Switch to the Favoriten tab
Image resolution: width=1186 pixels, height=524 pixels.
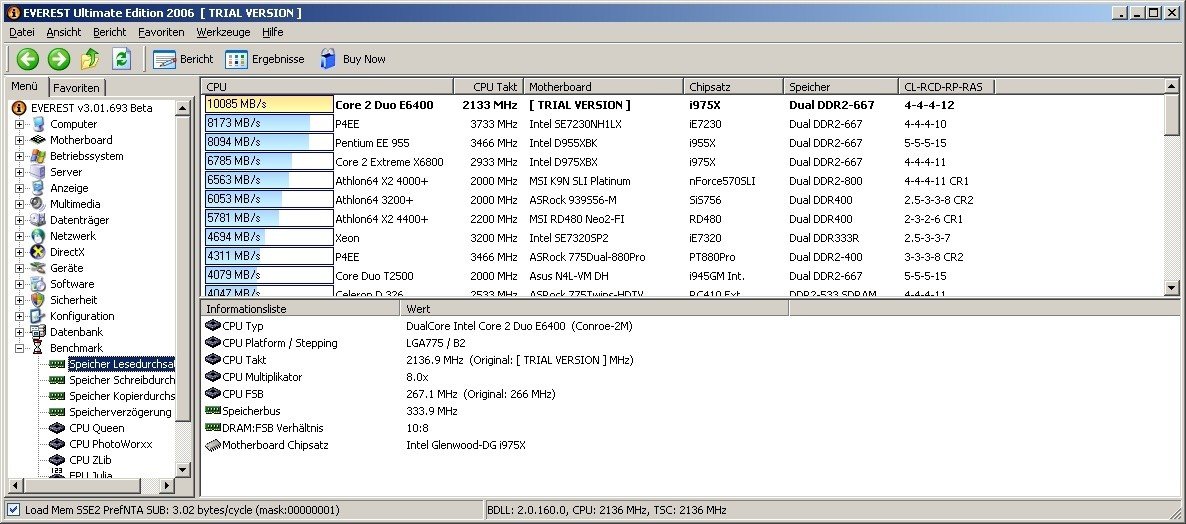[76, 88]
